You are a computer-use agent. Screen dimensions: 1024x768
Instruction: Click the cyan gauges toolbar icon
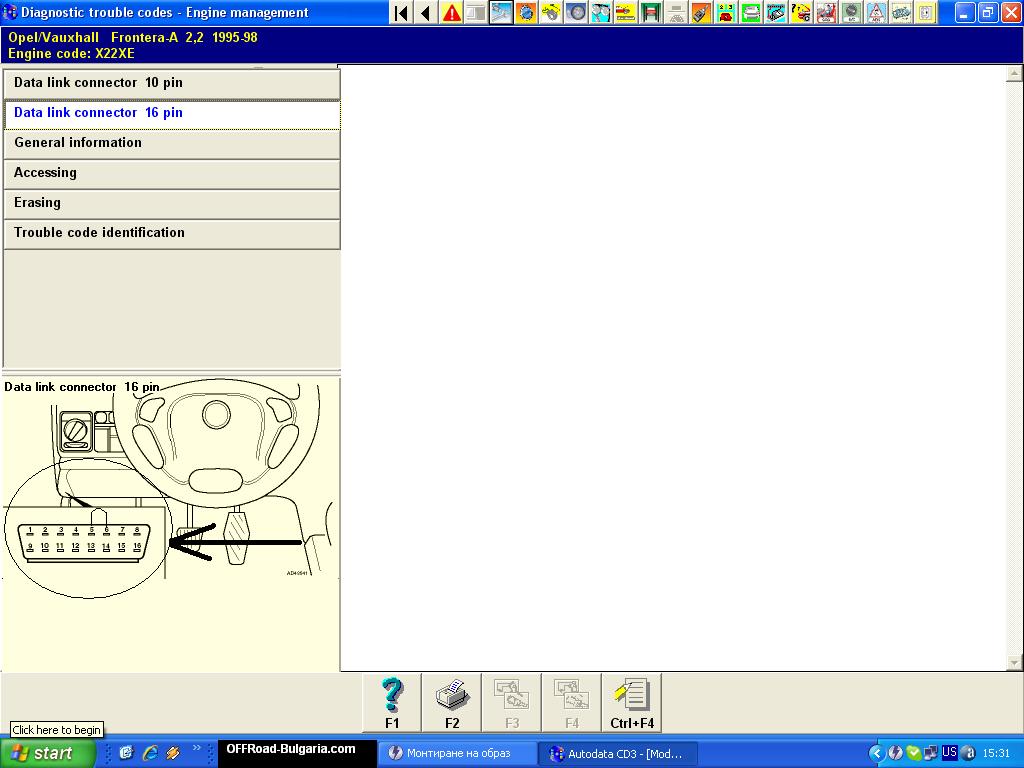point(600,12)
